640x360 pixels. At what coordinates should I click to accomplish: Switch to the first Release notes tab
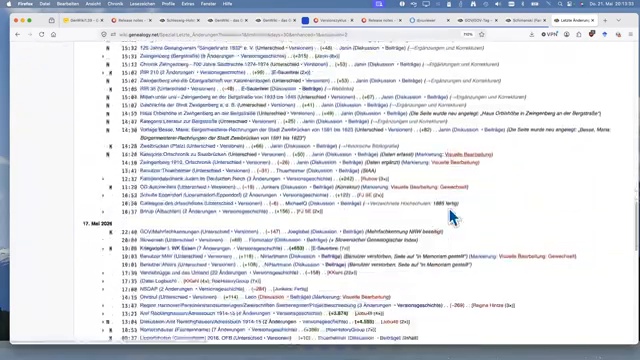[132, 20]
